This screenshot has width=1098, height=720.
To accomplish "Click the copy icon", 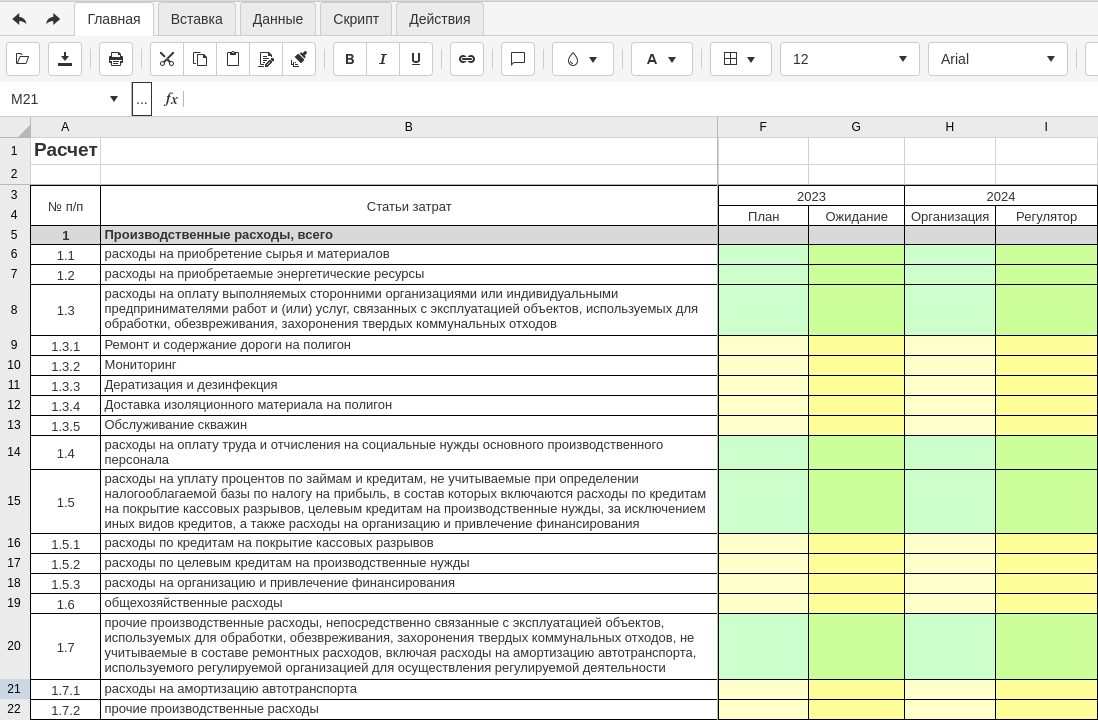I will (200, 59).
